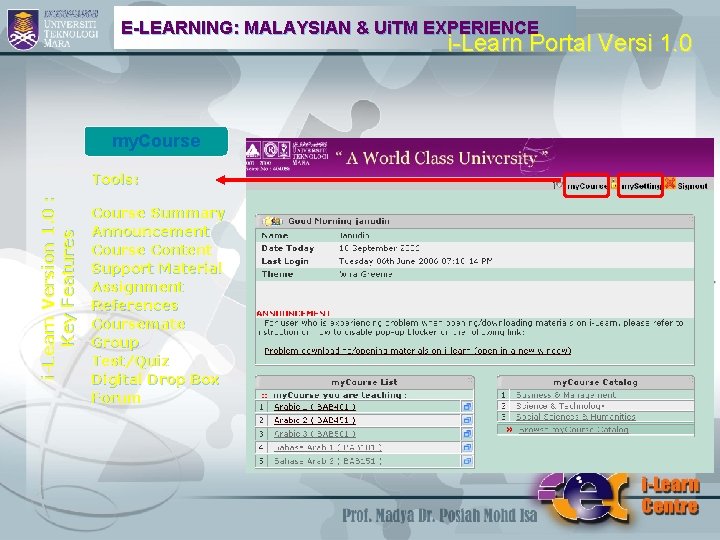Click the i-Learn Centre logo
The image size is (720, 540).
pyautogui.click(x=619, y=498)
